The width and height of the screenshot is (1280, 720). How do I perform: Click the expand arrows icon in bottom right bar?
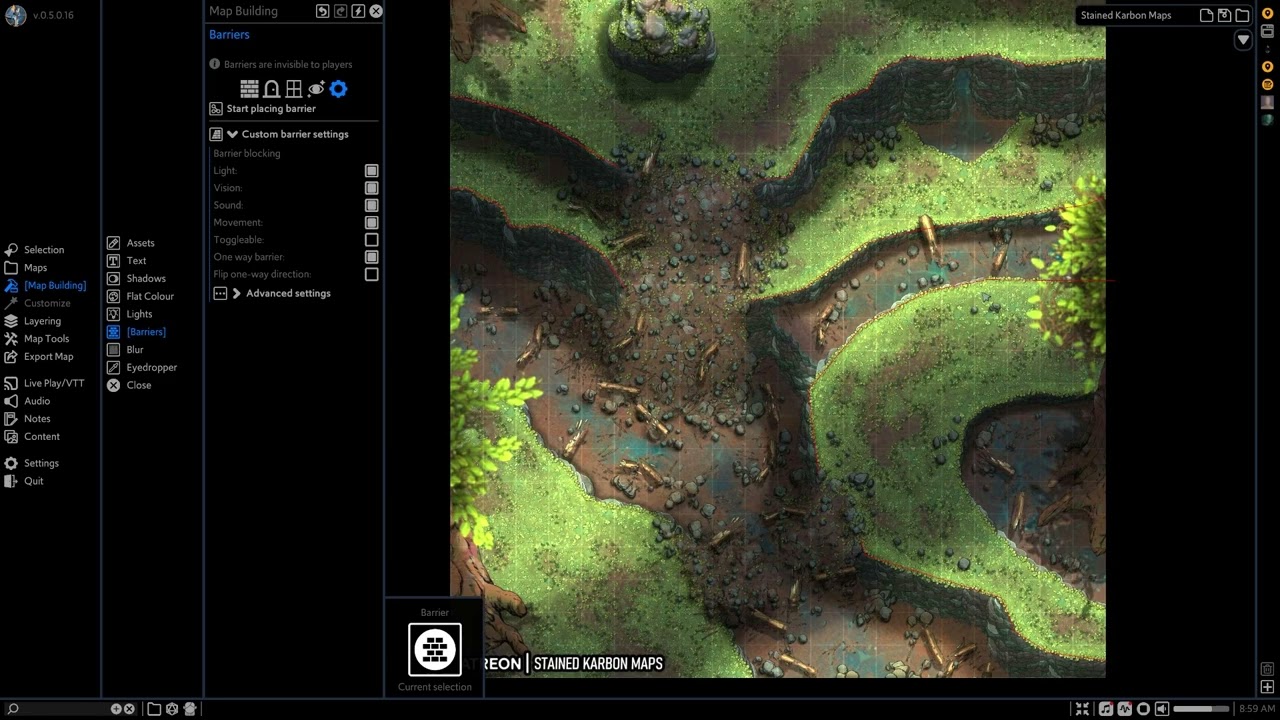(x=1082, y=709)
